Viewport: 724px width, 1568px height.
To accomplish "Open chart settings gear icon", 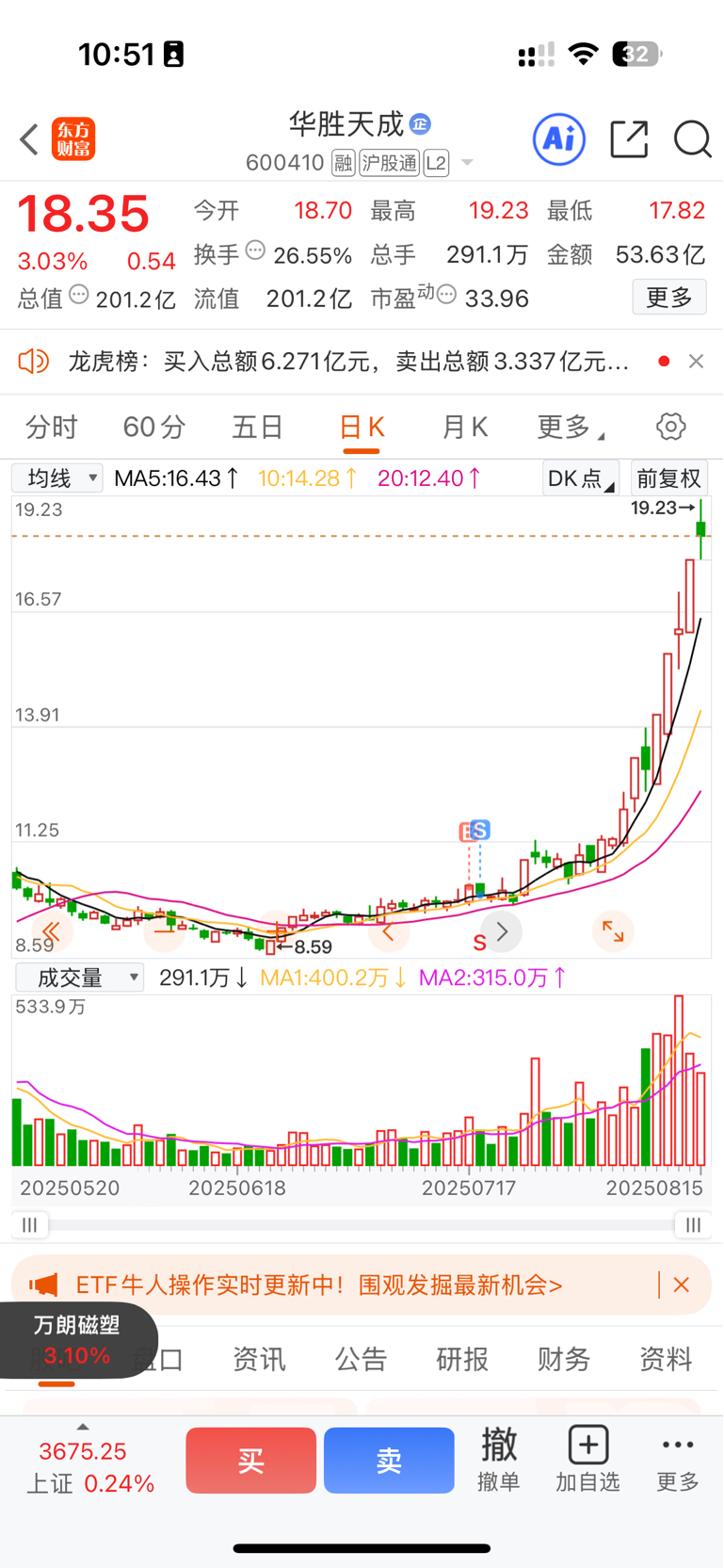I will (670, 427).
